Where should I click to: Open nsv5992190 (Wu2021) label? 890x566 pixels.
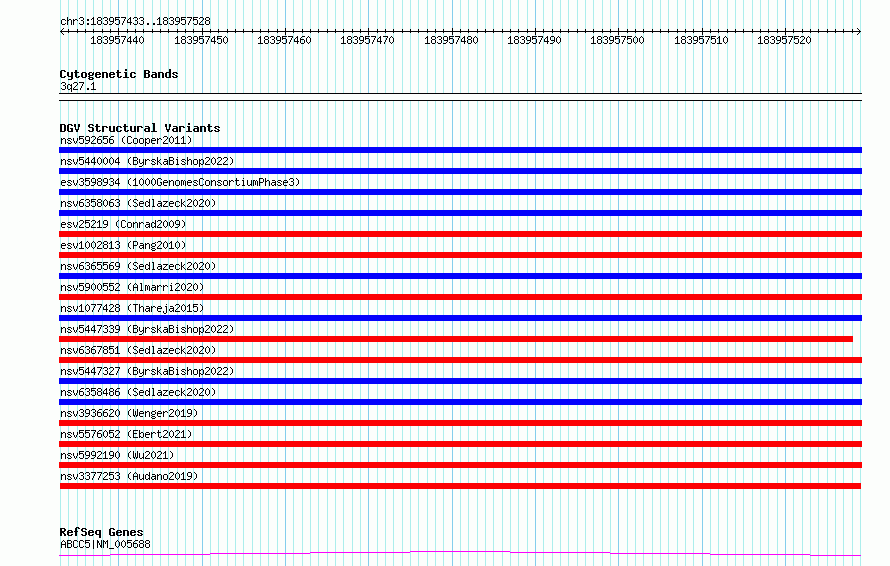coord(117,455)
